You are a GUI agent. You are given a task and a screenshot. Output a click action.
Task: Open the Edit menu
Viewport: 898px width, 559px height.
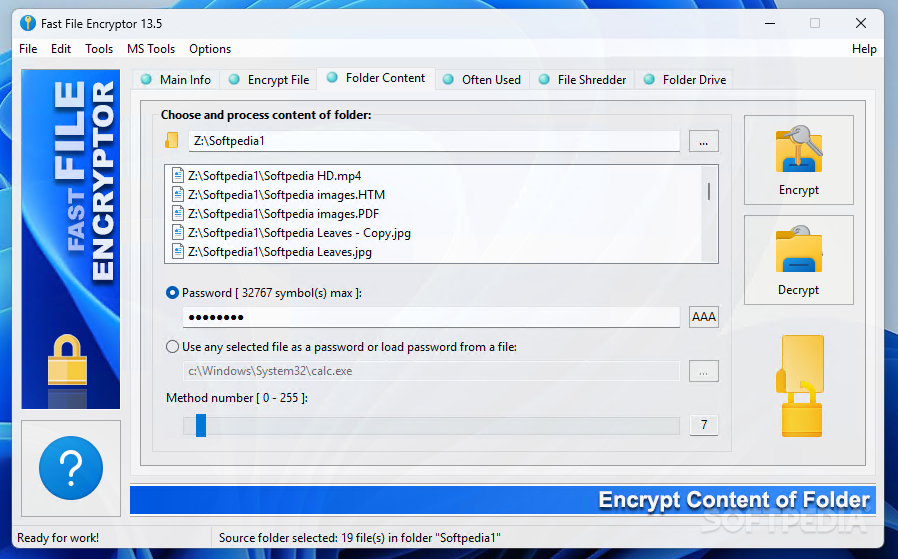pos(61,49)
